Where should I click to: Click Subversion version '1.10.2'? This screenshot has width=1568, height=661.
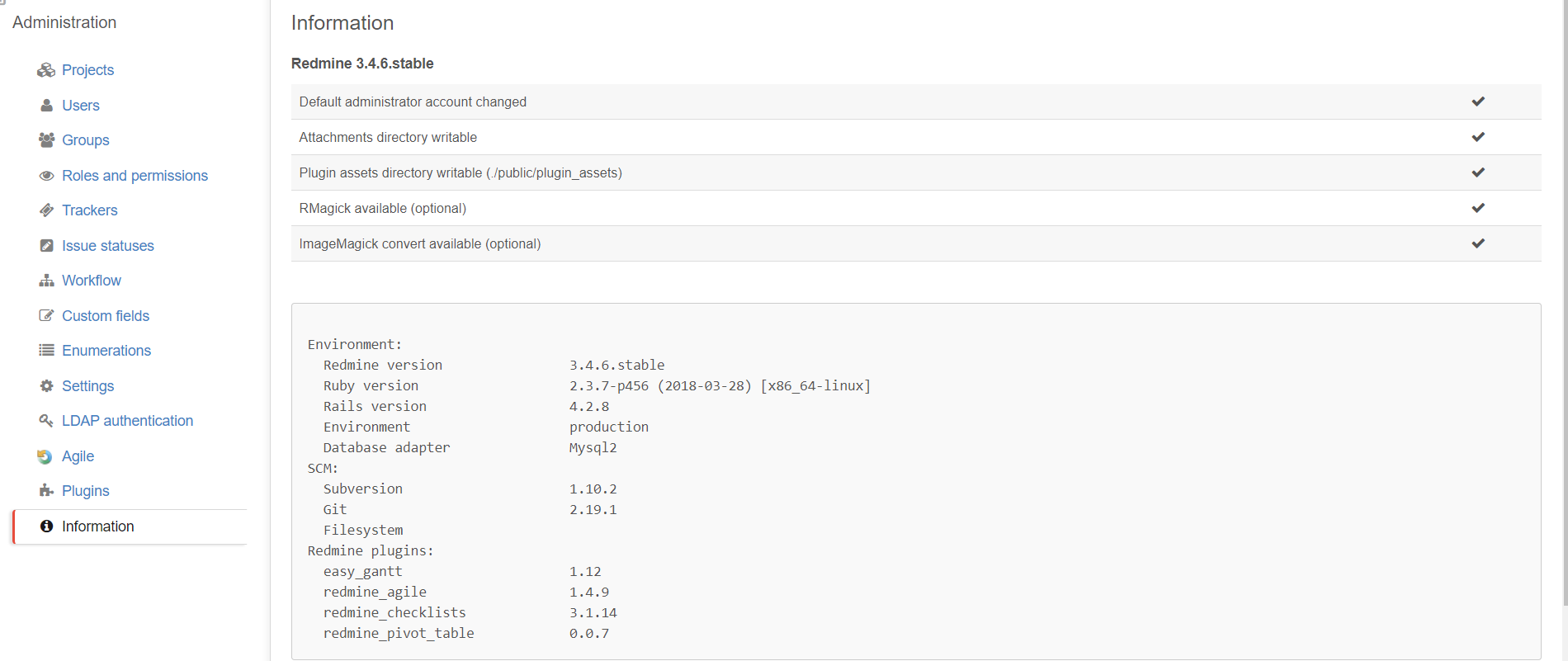(x=593, y=489)
